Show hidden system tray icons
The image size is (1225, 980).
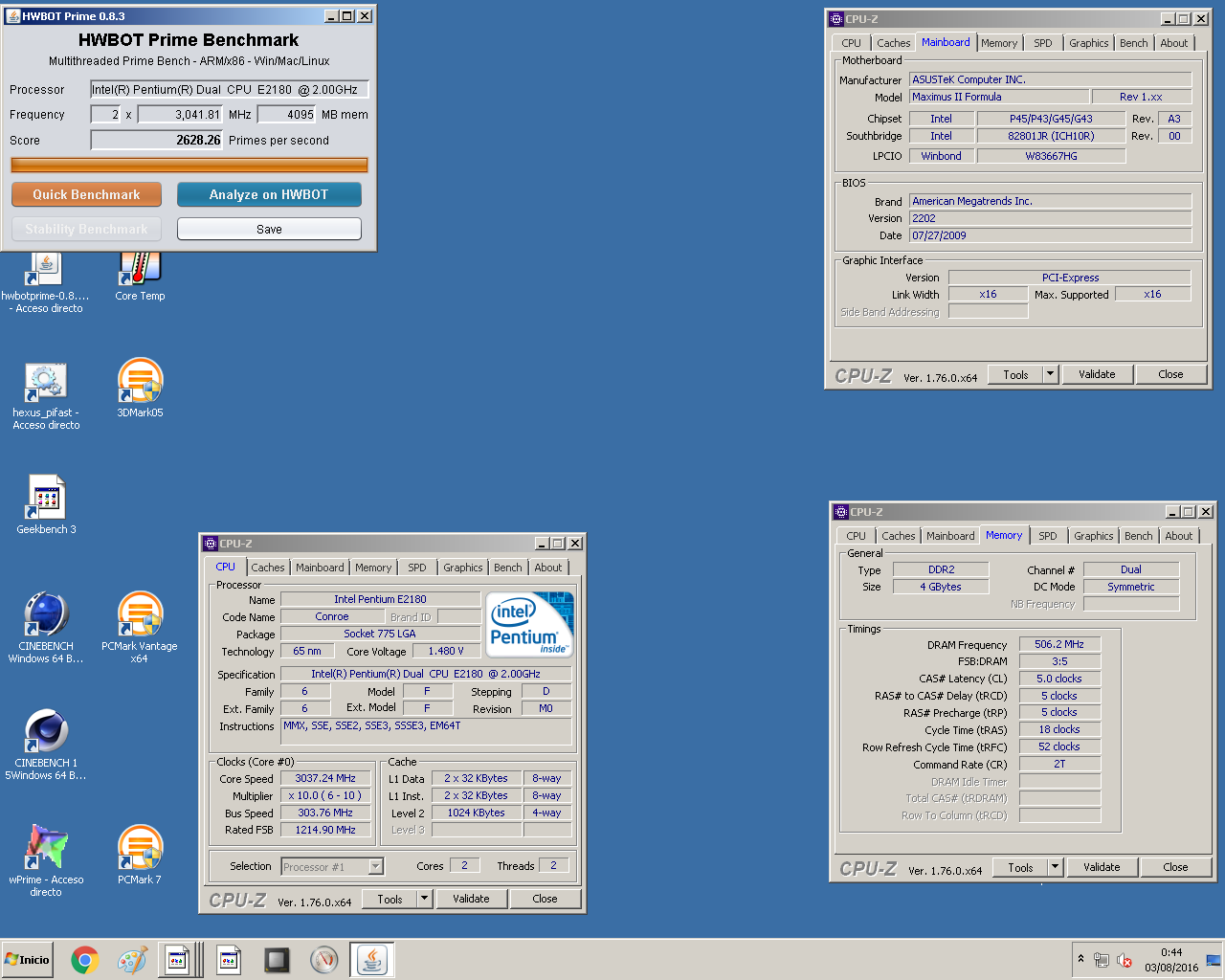(1080, 959)
